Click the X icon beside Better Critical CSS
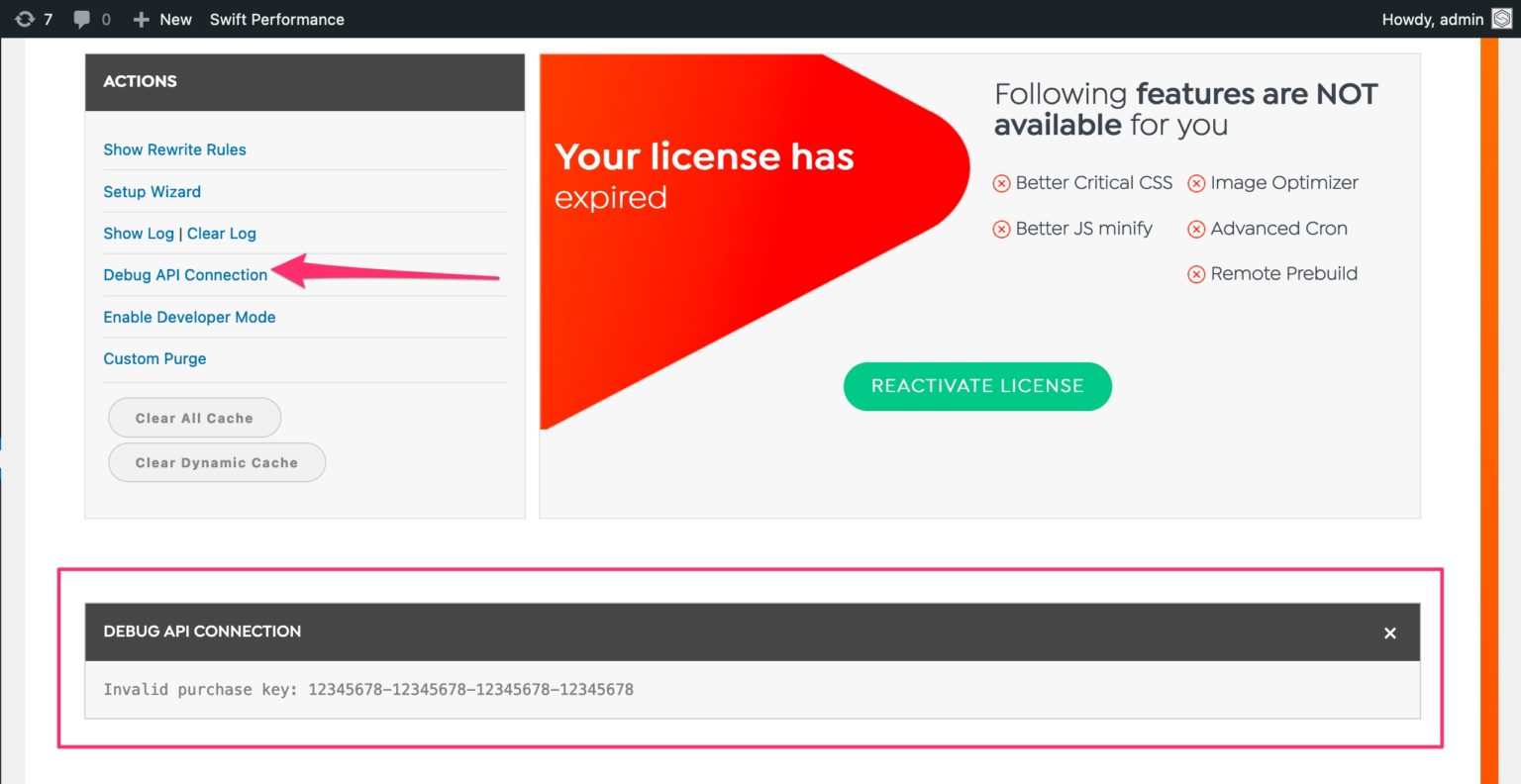The image size is (1521, 784). point(1002,183)
